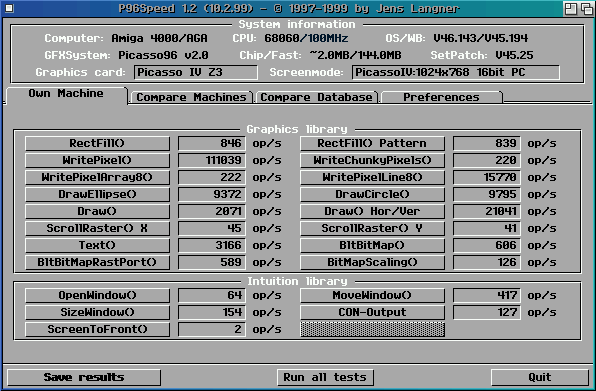The height and width of the screenshot is (391, 596).
Task: Click Run all tests button
Action: pyautogui.click(x=325, y=377)
